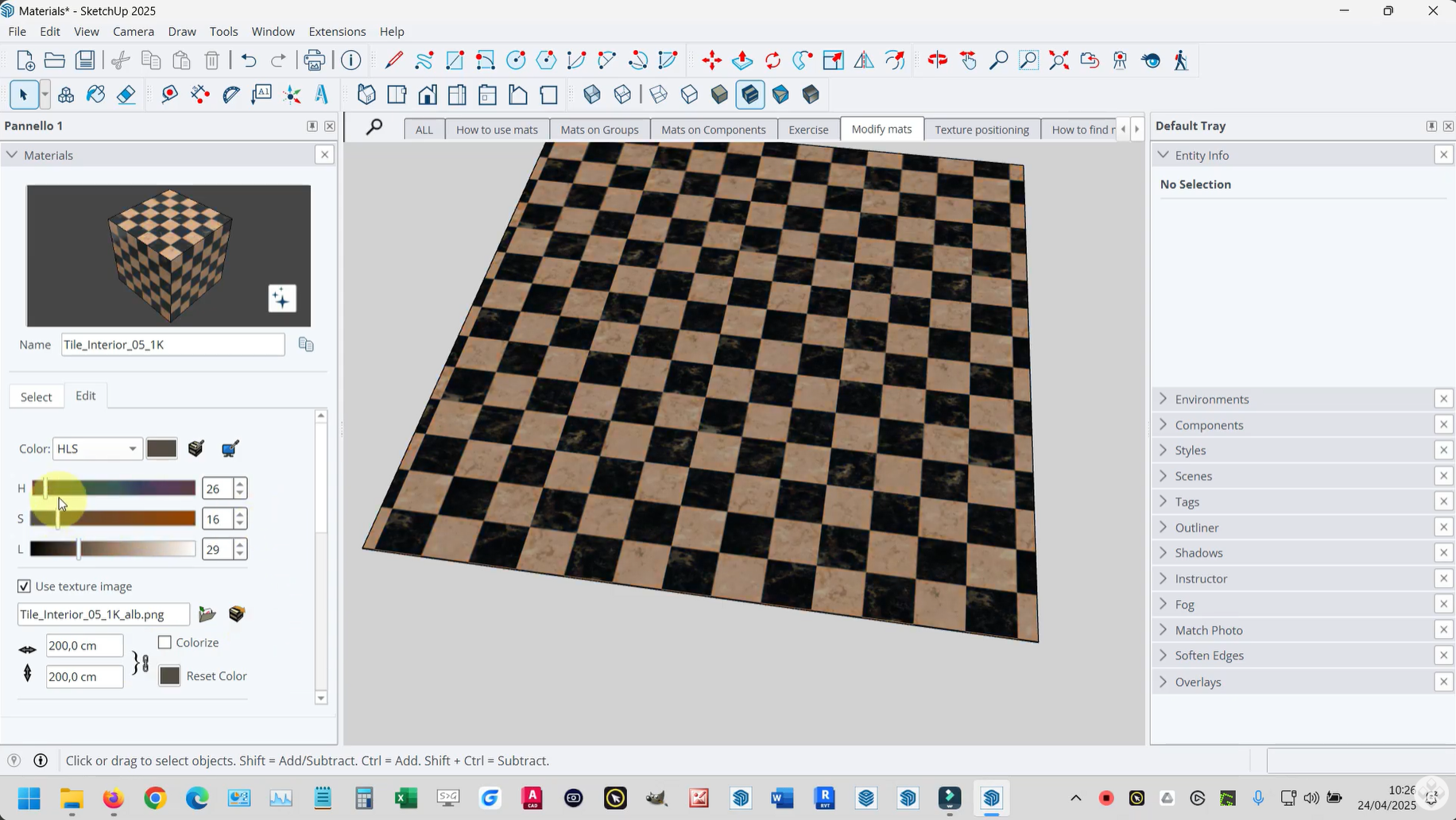The width and height of the screenshot is (1456, 820).
Task: Expand the Shadows panel
Action: click(1198, 553)
